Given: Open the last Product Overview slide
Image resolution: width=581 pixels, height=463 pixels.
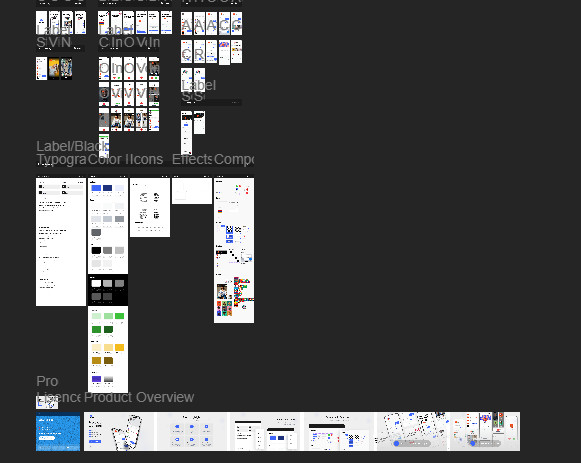Looking at the screenshot, I should pos(485,432).
